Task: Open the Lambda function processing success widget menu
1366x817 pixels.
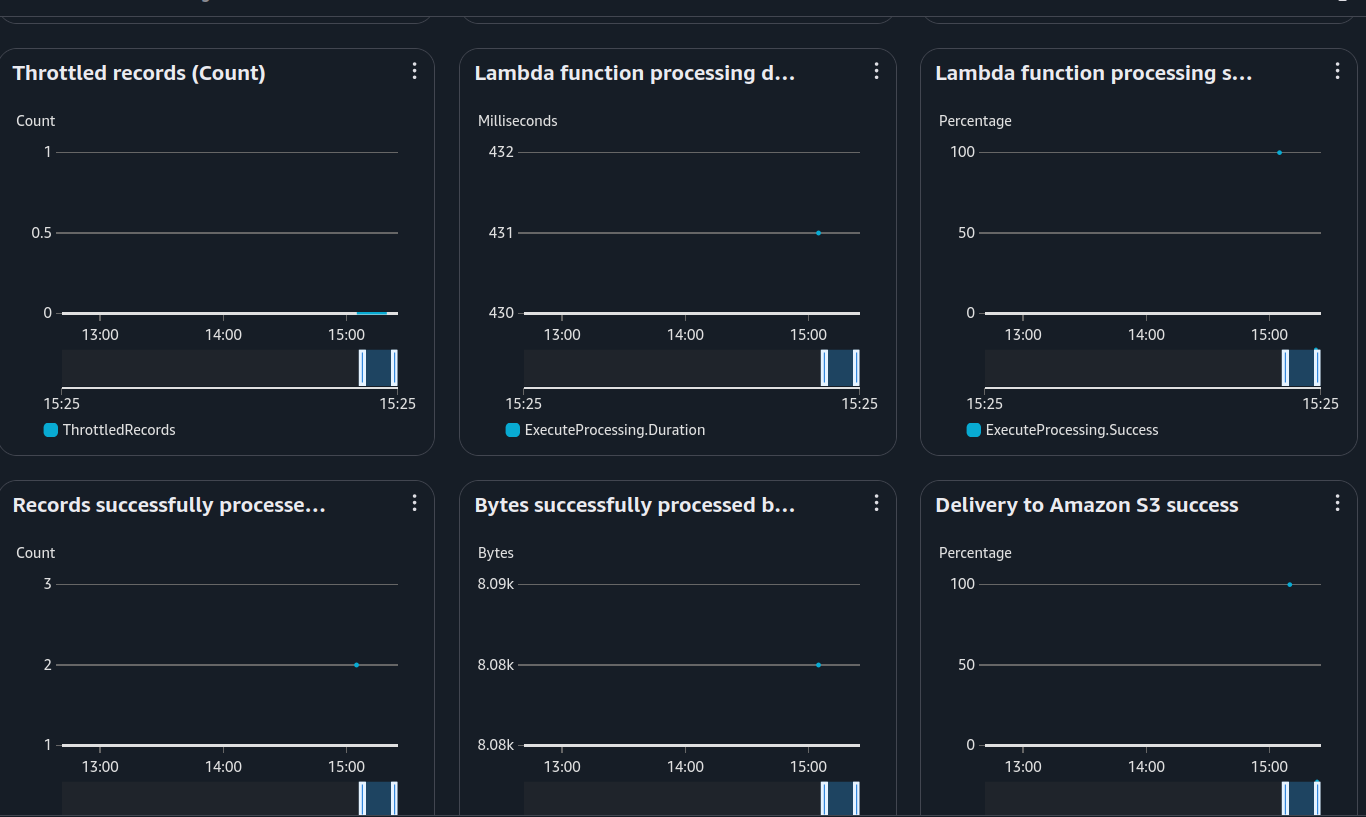Action: coord(1337,71)
